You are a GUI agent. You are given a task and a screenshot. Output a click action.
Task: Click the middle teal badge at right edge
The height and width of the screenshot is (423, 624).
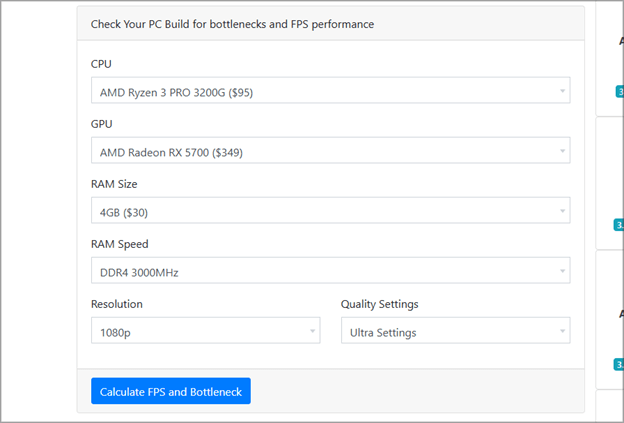[x=620, y=224]
